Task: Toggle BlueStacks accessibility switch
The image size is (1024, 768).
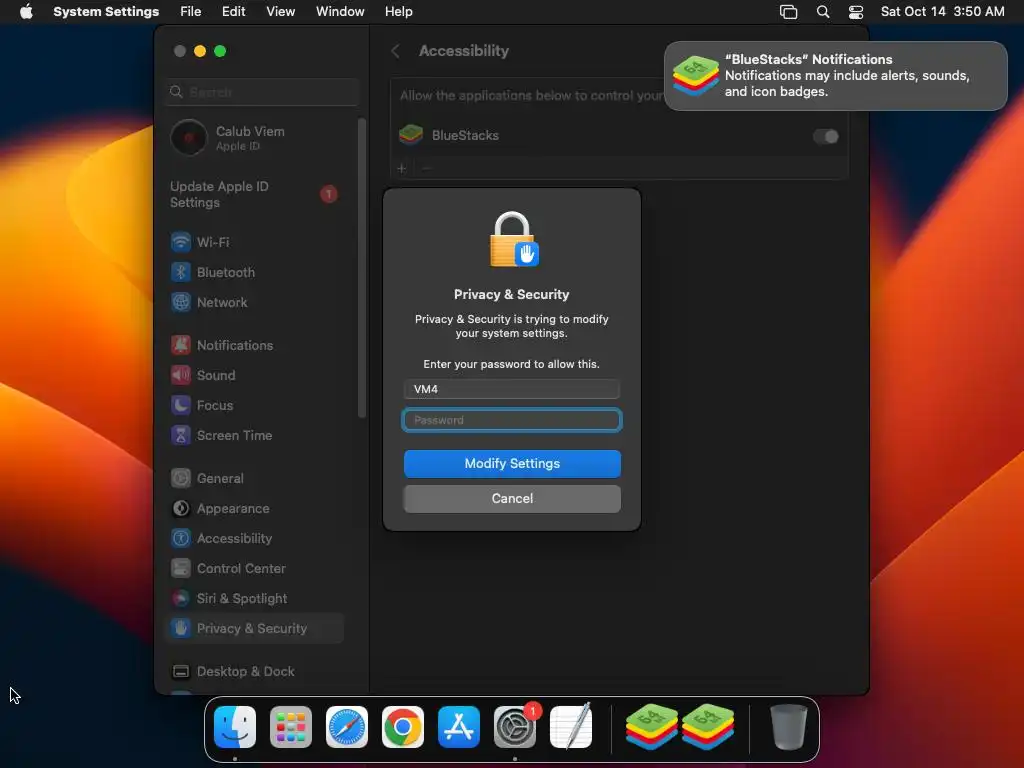Action: point(825,136)
